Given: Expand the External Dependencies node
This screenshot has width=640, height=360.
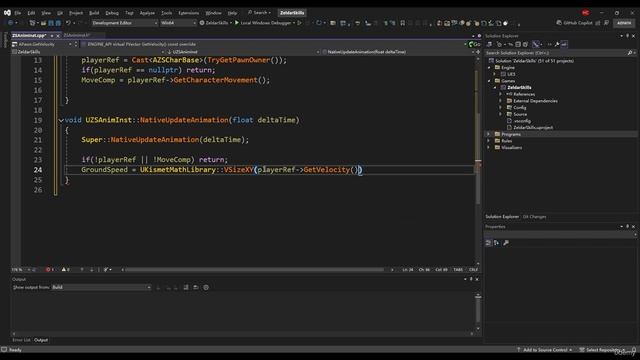Looking at the screenshot, I should point(501,101).
